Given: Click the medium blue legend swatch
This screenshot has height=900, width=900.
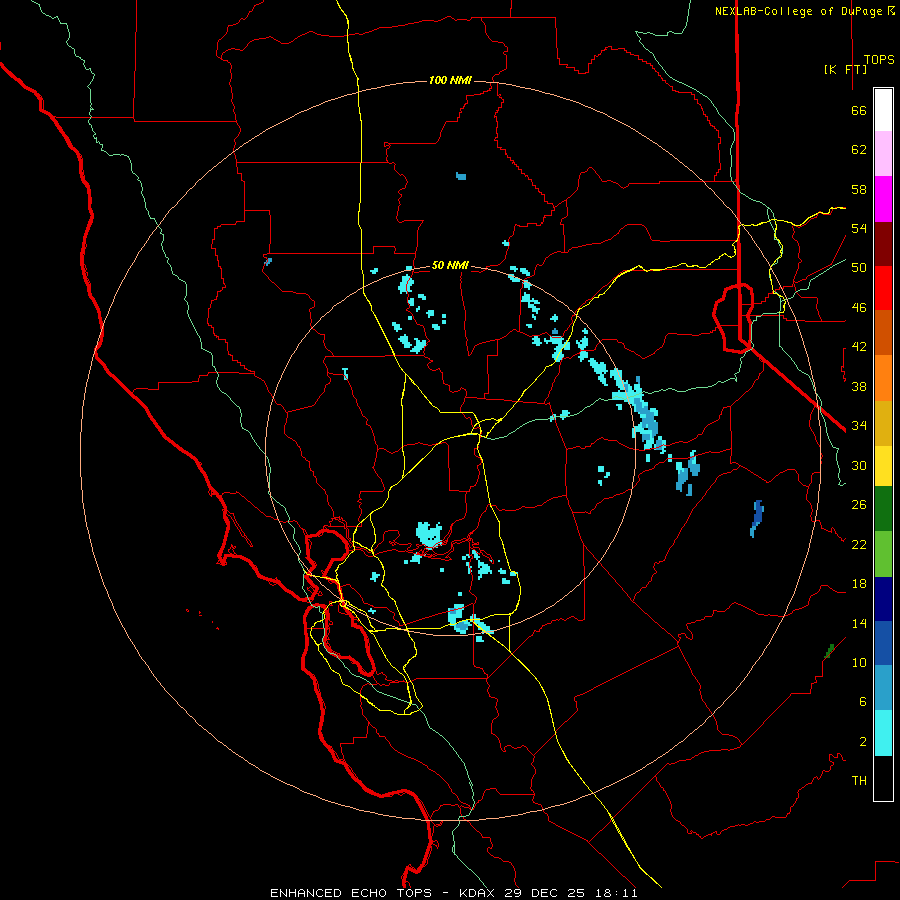Looking at the screenshot, I should click(883, 643).
